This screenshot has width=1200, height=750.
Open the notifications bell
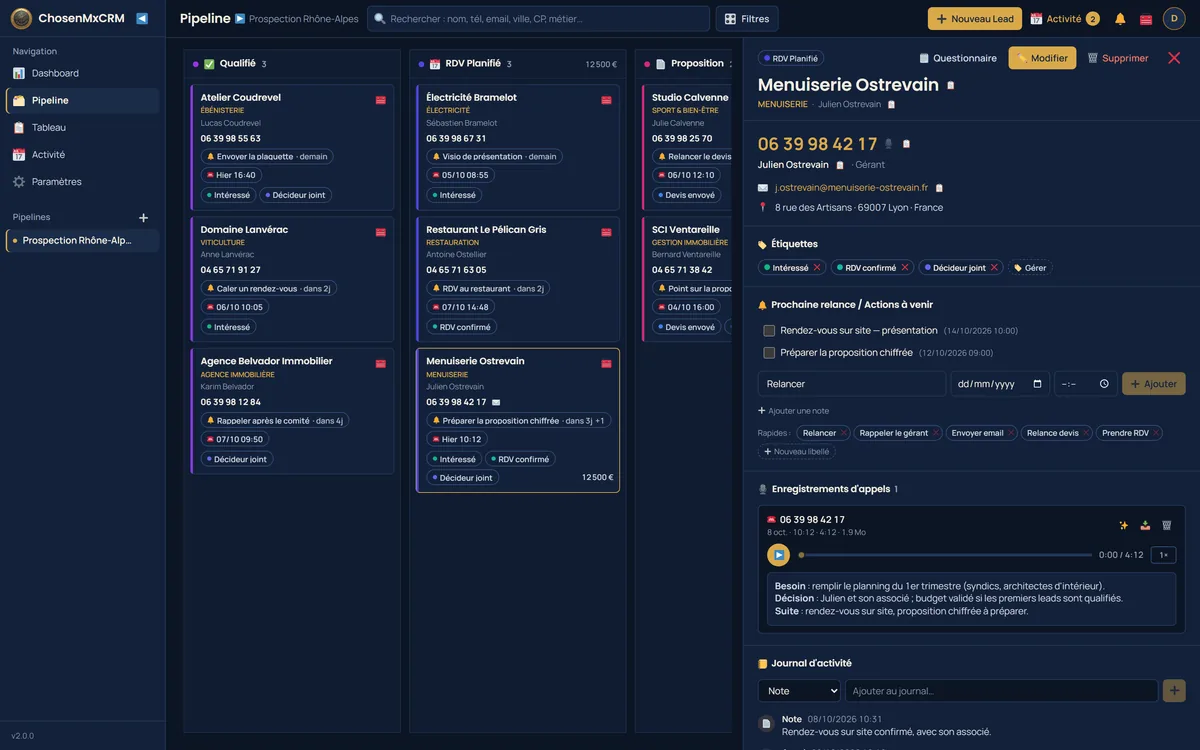click(1120, 19)
